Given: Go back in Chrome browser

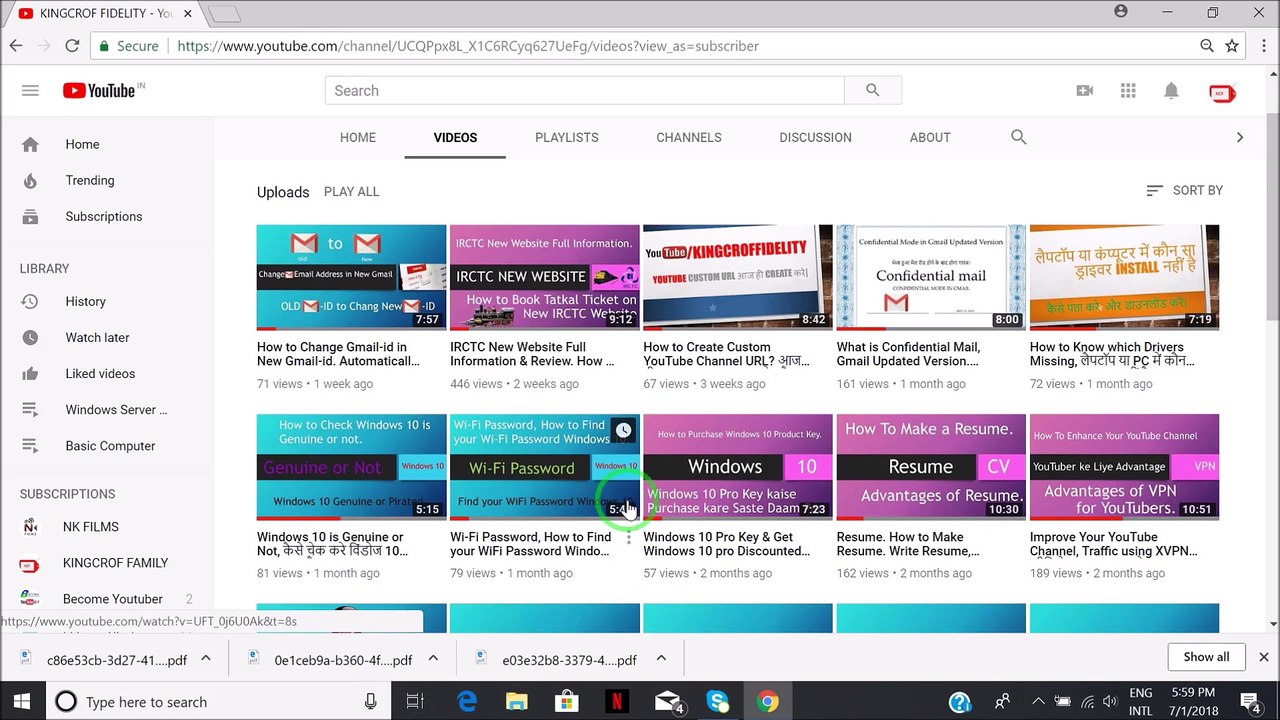Looking at the screenshot, I should point(16,45).
